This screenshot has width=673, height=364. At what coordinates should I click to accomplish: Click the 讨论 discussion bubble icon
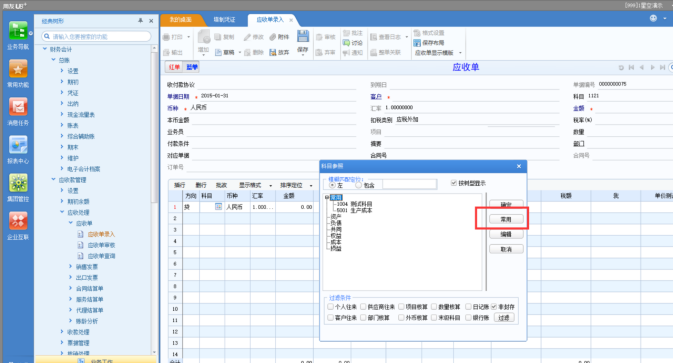pyautogui.click(x=346, y=42)
